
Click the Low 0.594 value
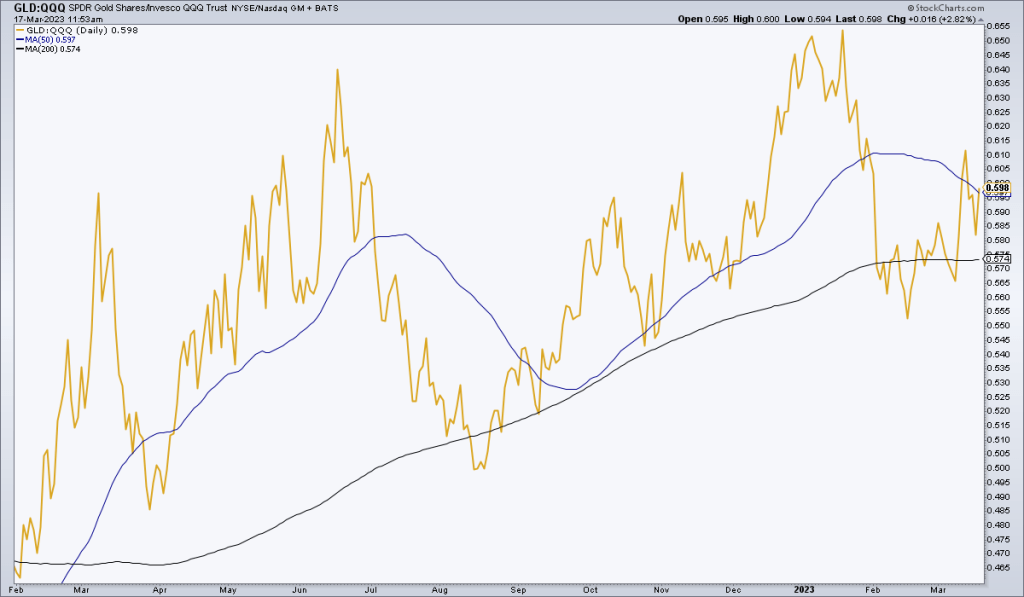pyautogui.click(x=808, y=19)
